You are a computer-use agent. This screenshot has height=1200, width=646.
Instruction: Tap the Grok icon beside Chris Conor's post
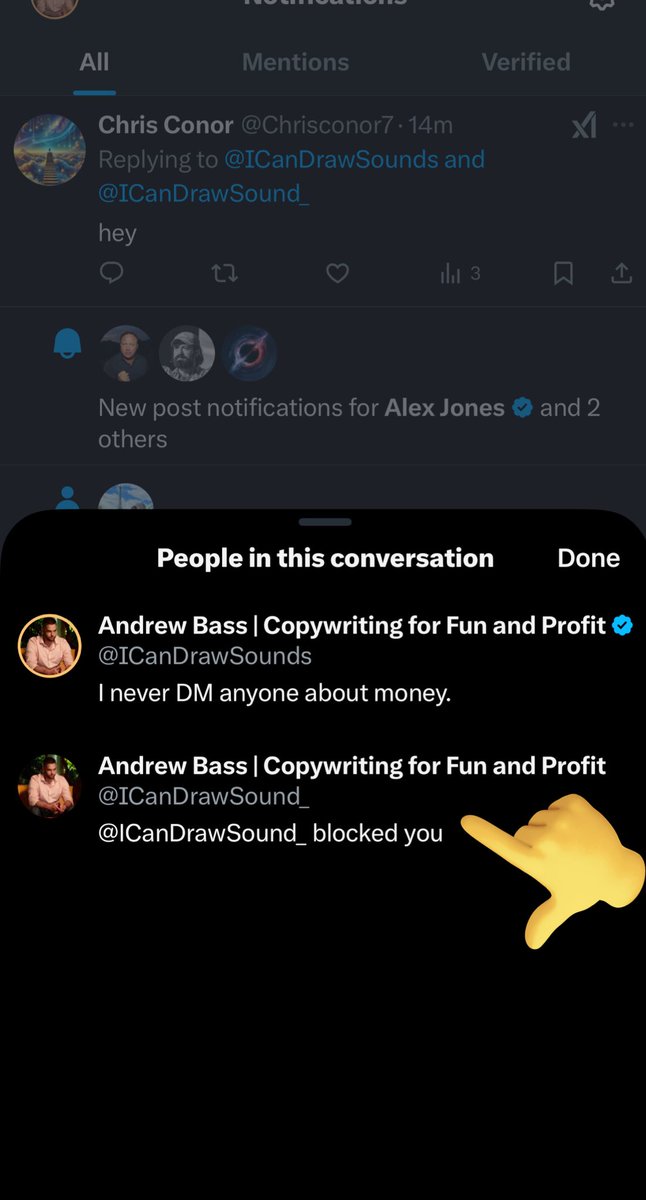tap(584, 126)
